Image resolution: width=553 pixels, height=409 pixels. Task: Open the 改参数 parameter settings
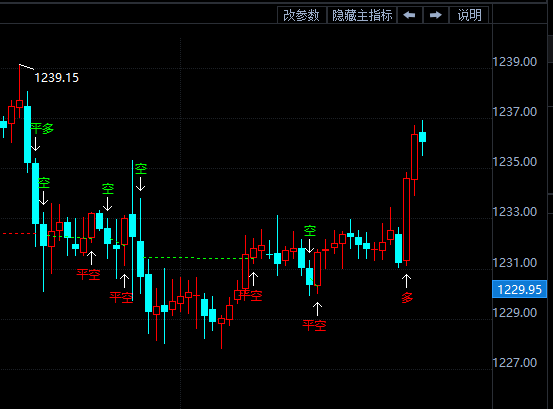302,15
